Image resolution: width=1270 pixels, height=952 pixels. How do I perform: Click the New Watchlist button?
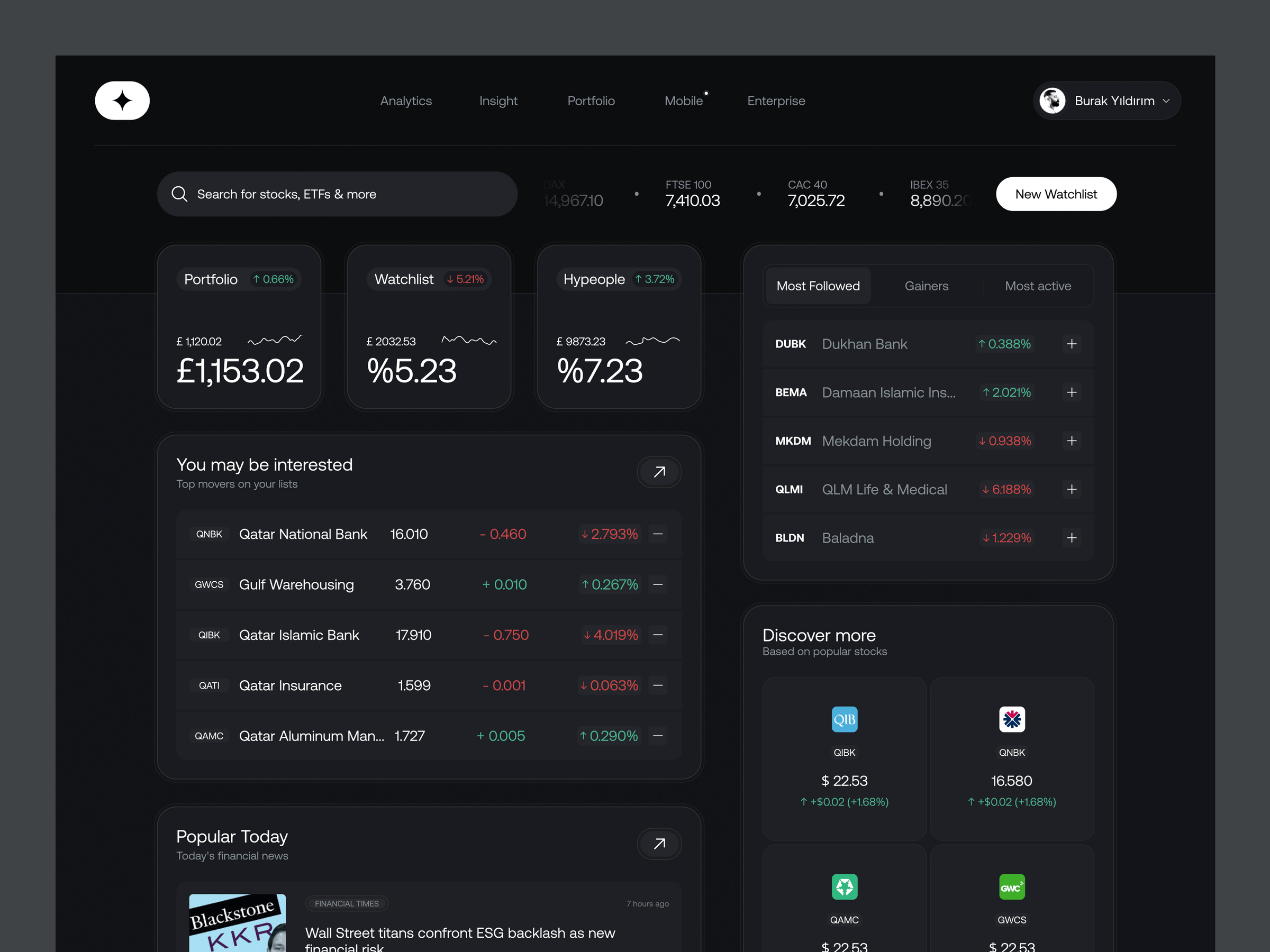pos(1057,193)
